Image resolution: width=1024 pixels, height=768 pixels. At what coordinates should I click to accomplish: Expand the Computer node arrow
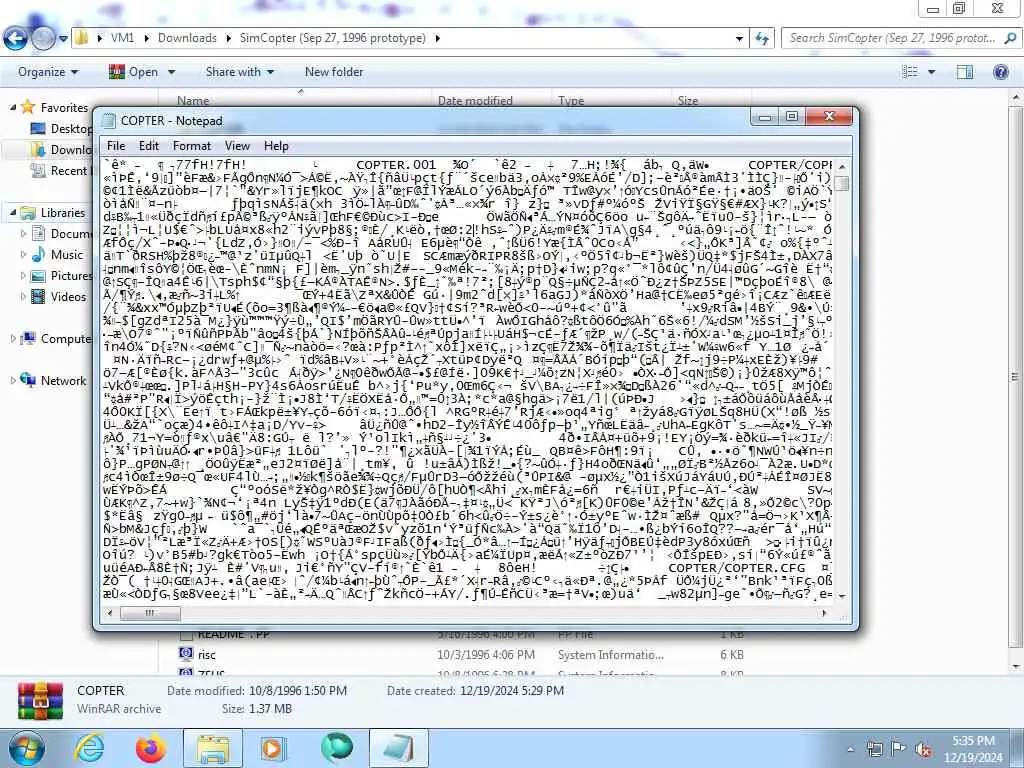click(13, 338)
